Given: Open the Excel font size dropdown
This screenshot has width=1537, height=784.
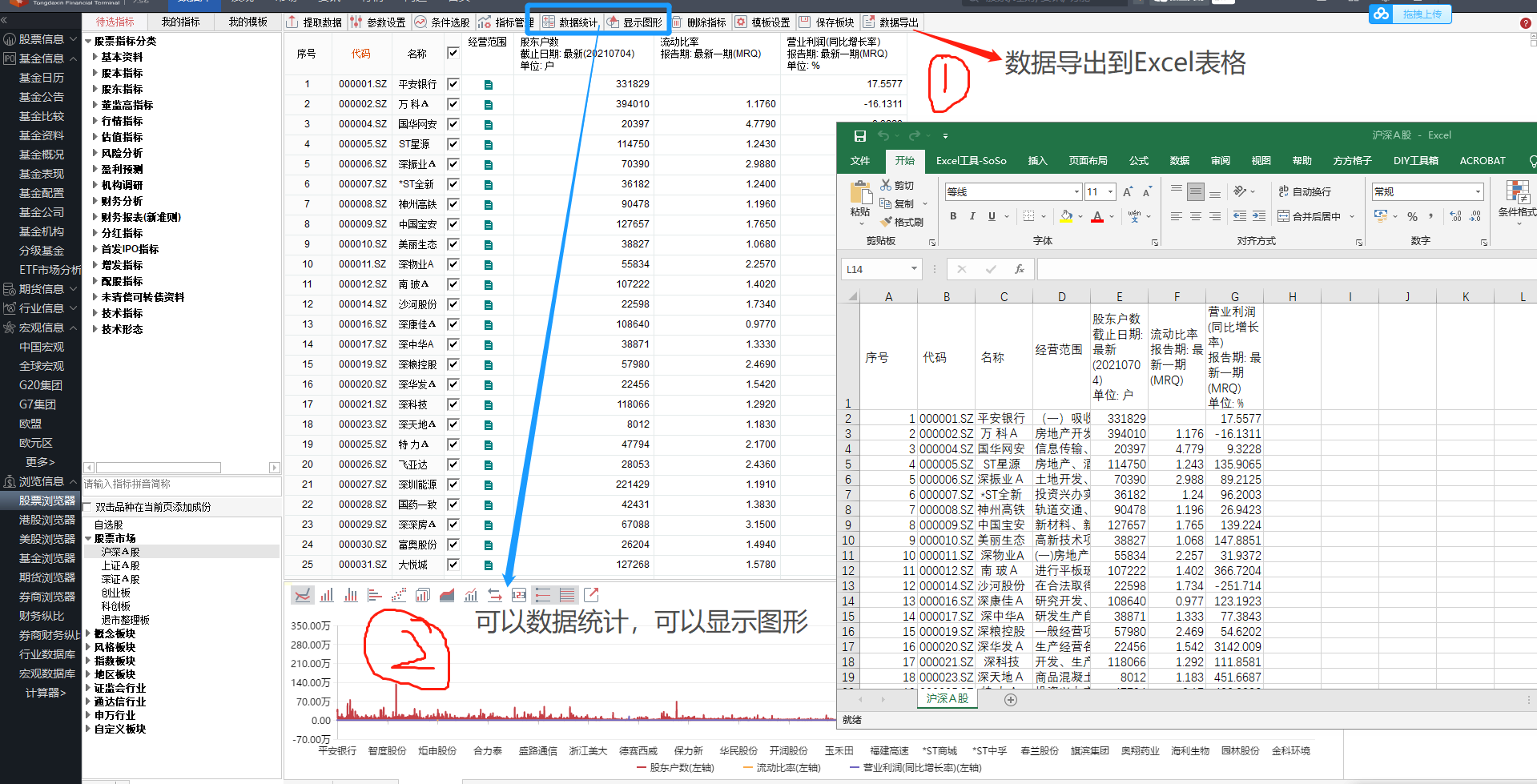Looking at the screenshot, I should click(1110, 192).
